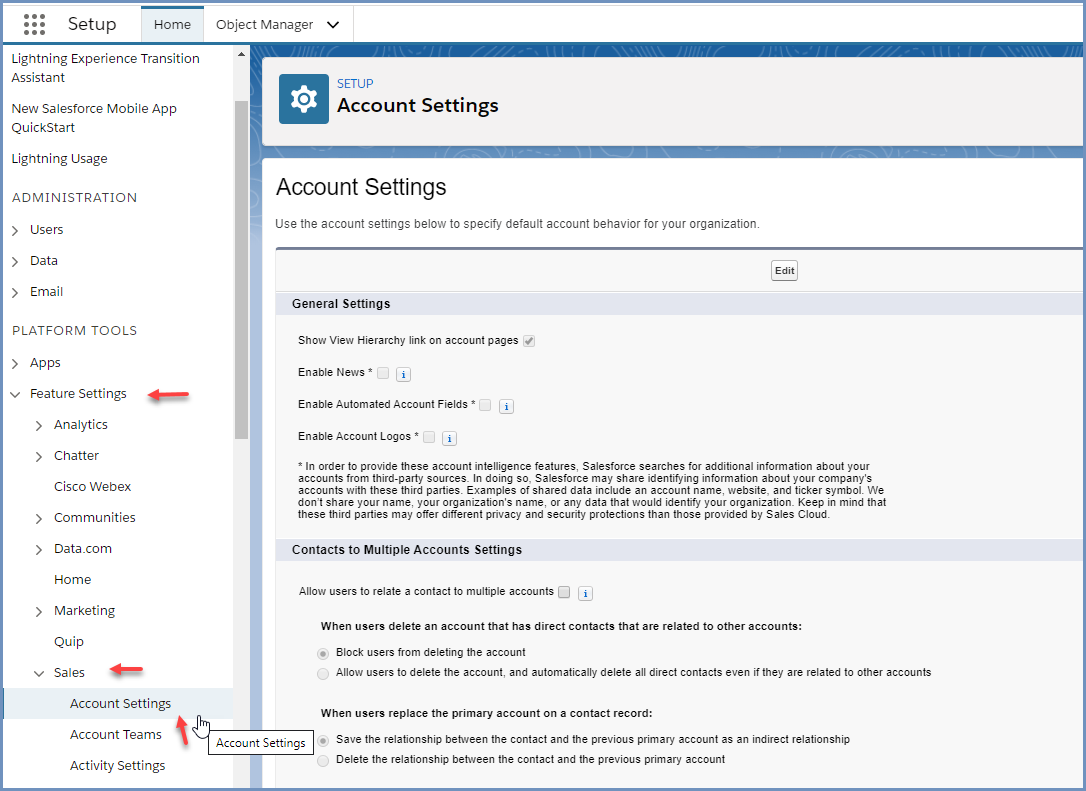1086x791 pixels.
Task: Click the Sales label in sidebar
Action: click(69, 673)
